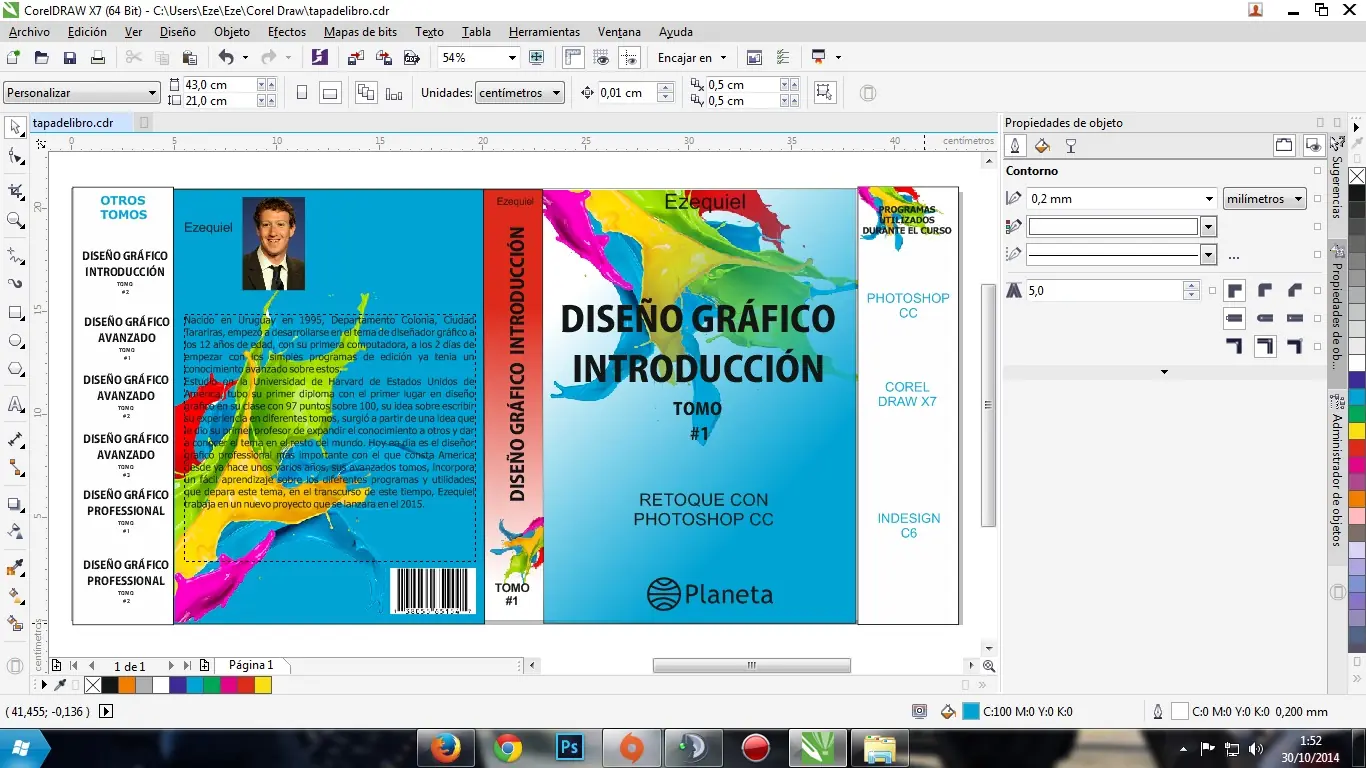This screenshot has height=768, width=1366.
Task: Open Firefox from the taskbar
Action: tap(444, 747)
